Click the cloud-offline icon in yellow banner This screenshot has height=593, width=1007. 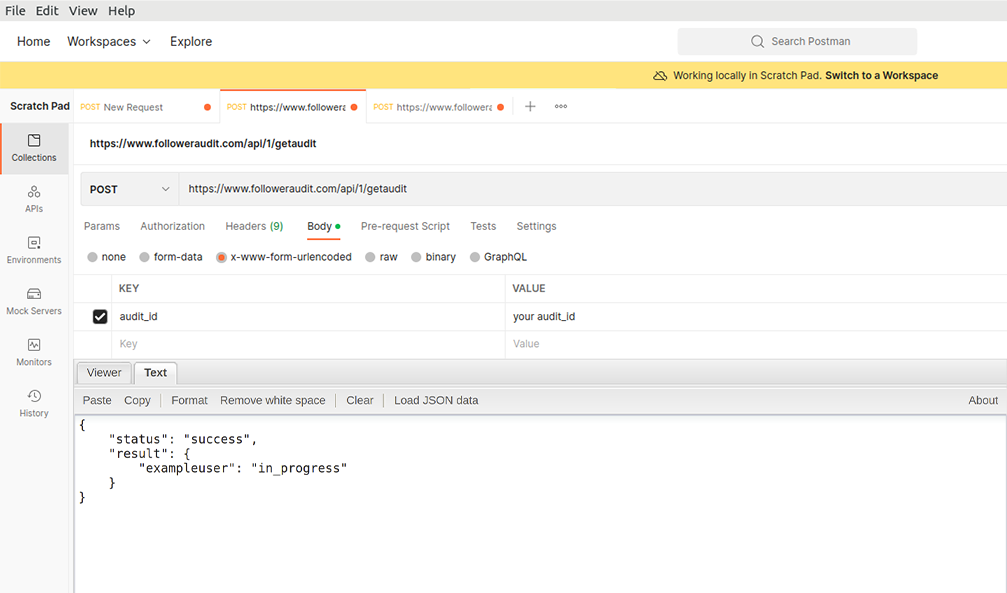[660, 76]
